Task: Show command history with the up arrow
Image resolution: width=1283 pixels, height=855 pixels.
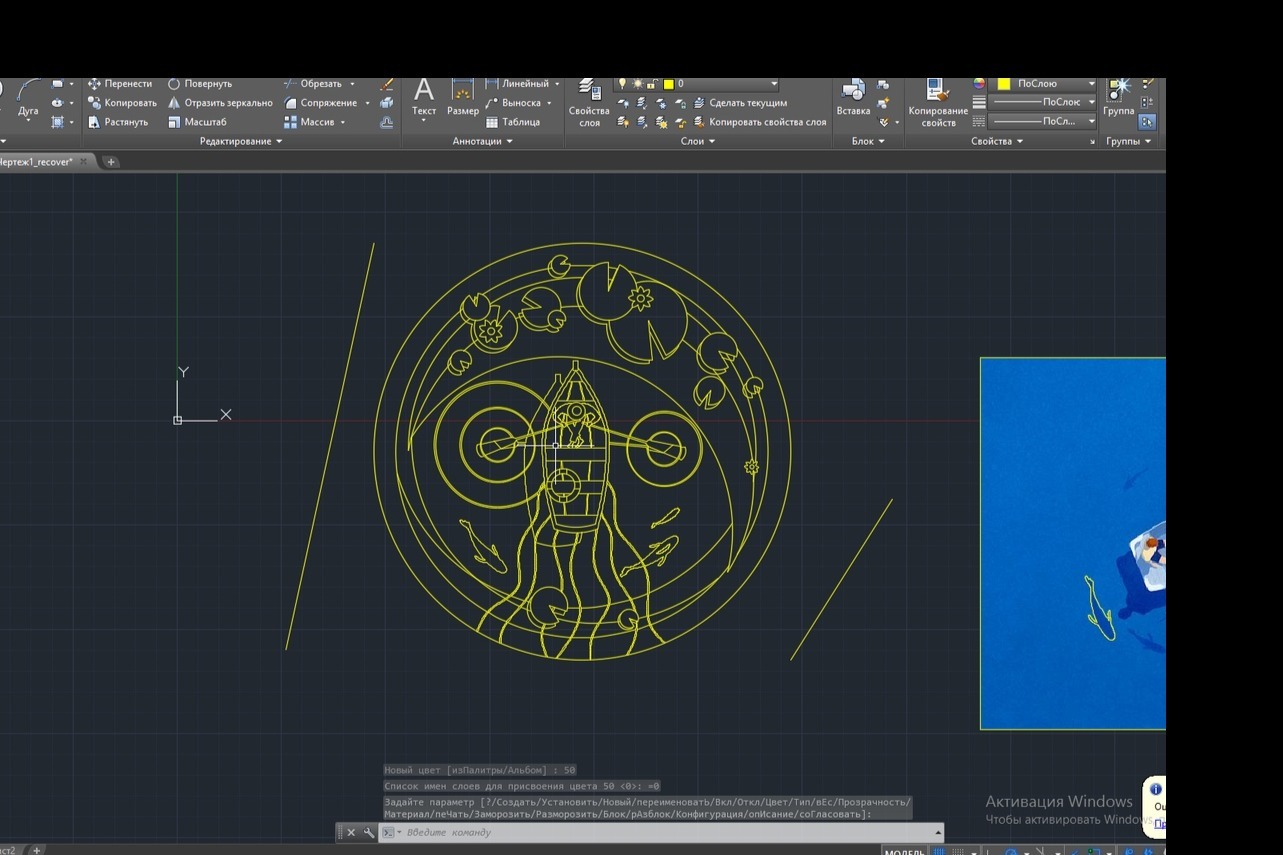Action: tap(938, 832)
